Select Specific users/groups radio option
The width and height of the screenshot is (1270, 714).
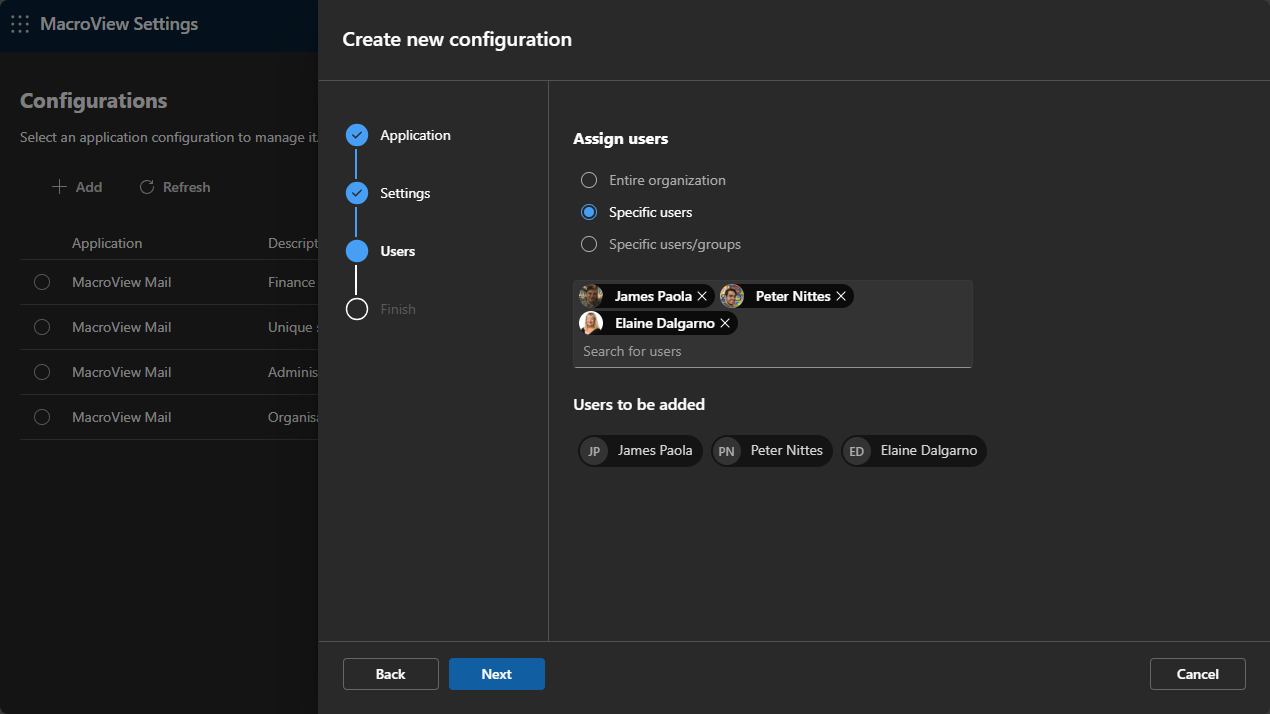(589, 244)
